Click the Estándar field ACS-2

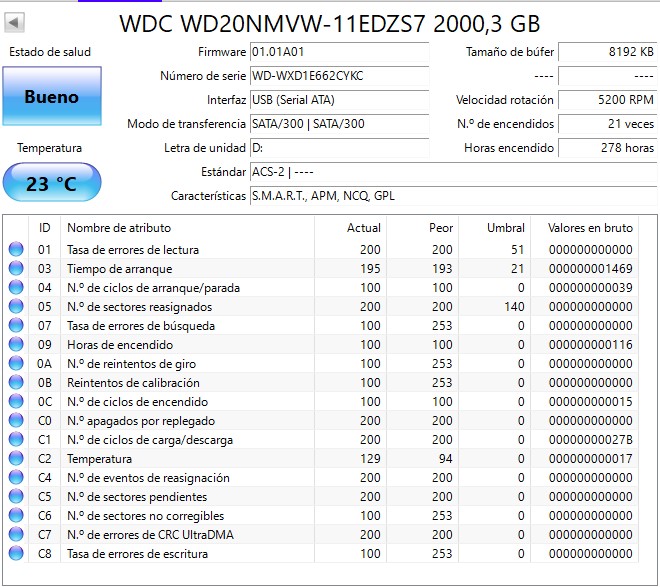click(x=453, y=172)
